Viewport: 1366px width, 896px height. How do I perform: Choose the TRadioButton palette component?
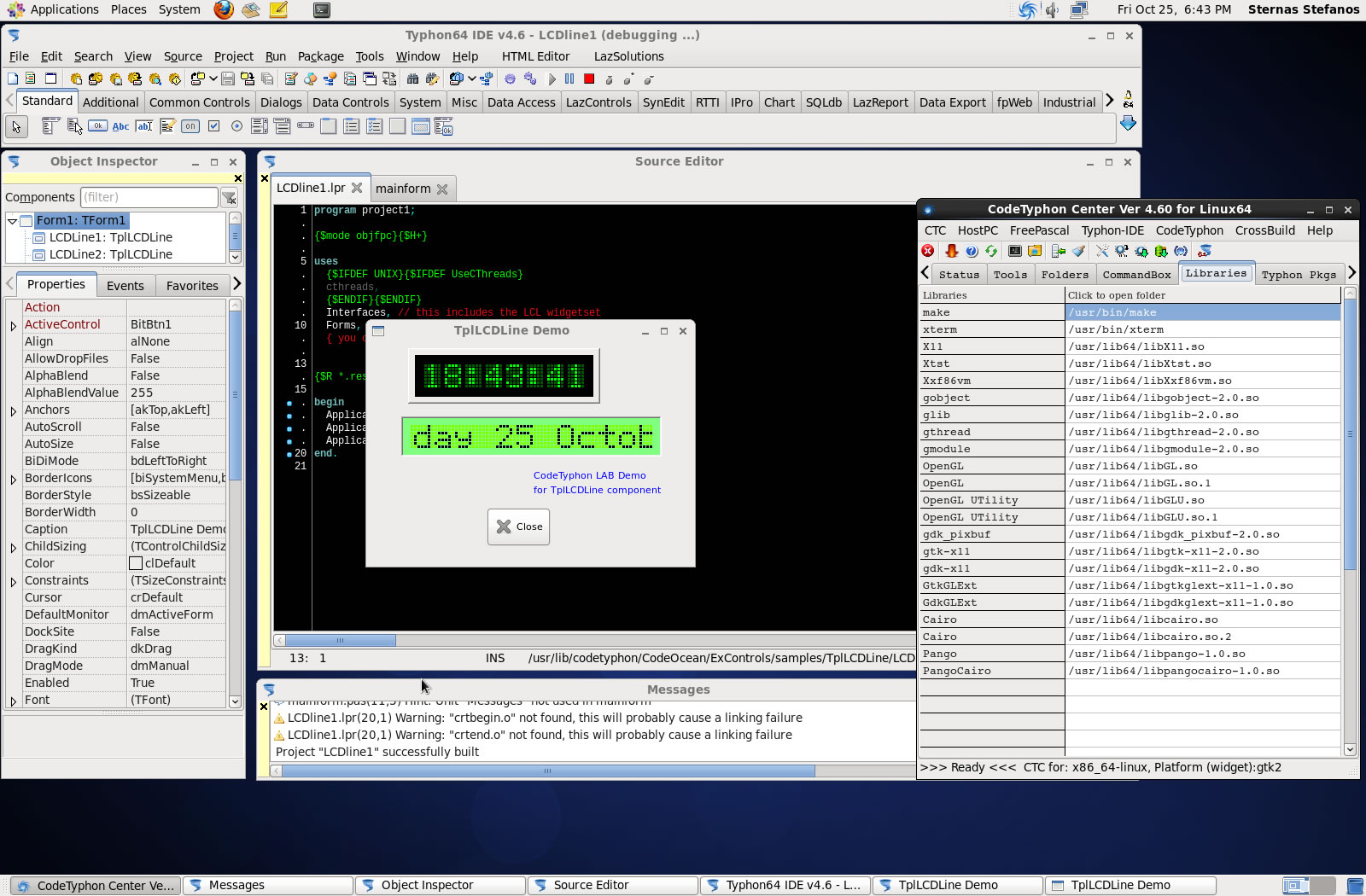point(236,126)
